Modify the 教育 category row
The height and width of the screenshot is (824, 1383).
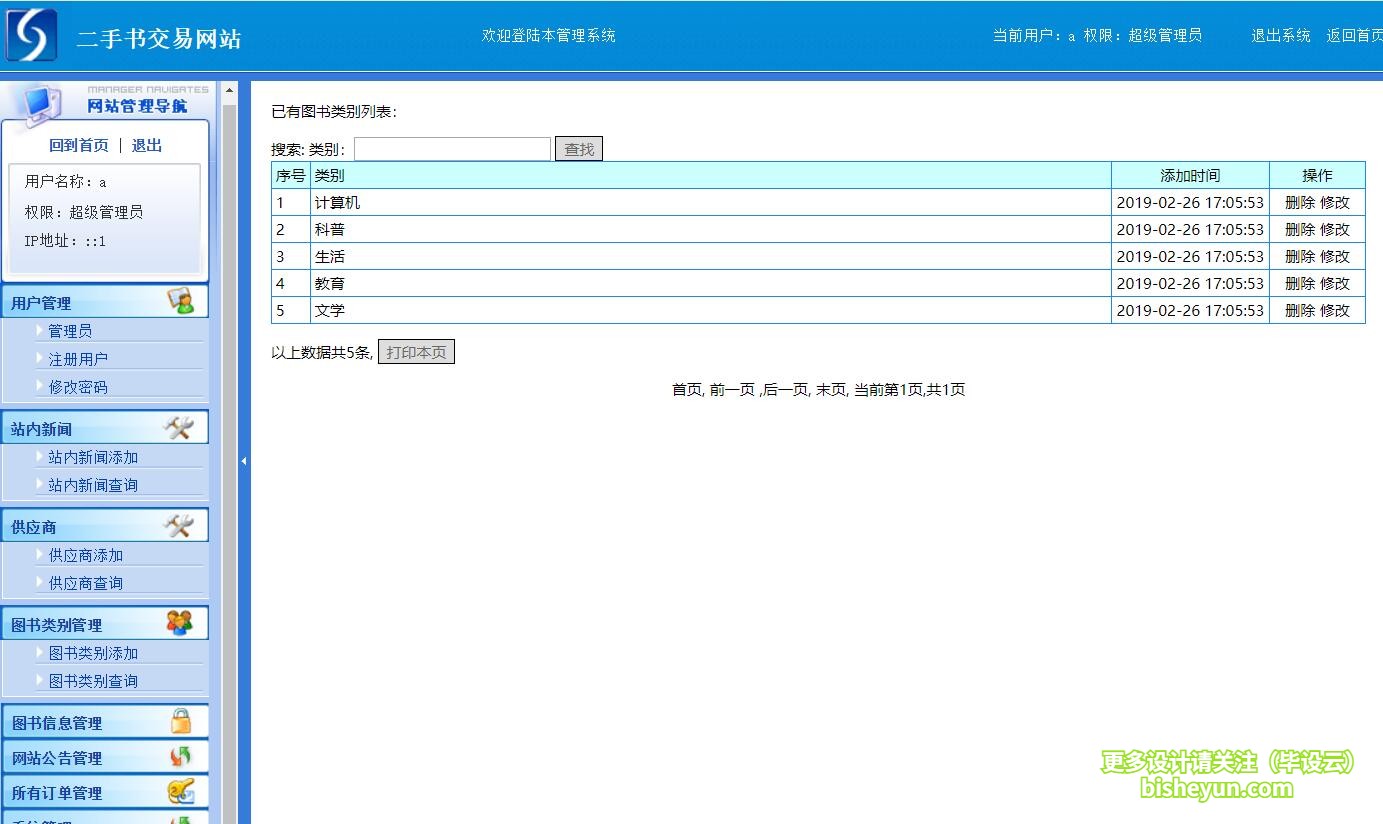(x=1335, y=283)
